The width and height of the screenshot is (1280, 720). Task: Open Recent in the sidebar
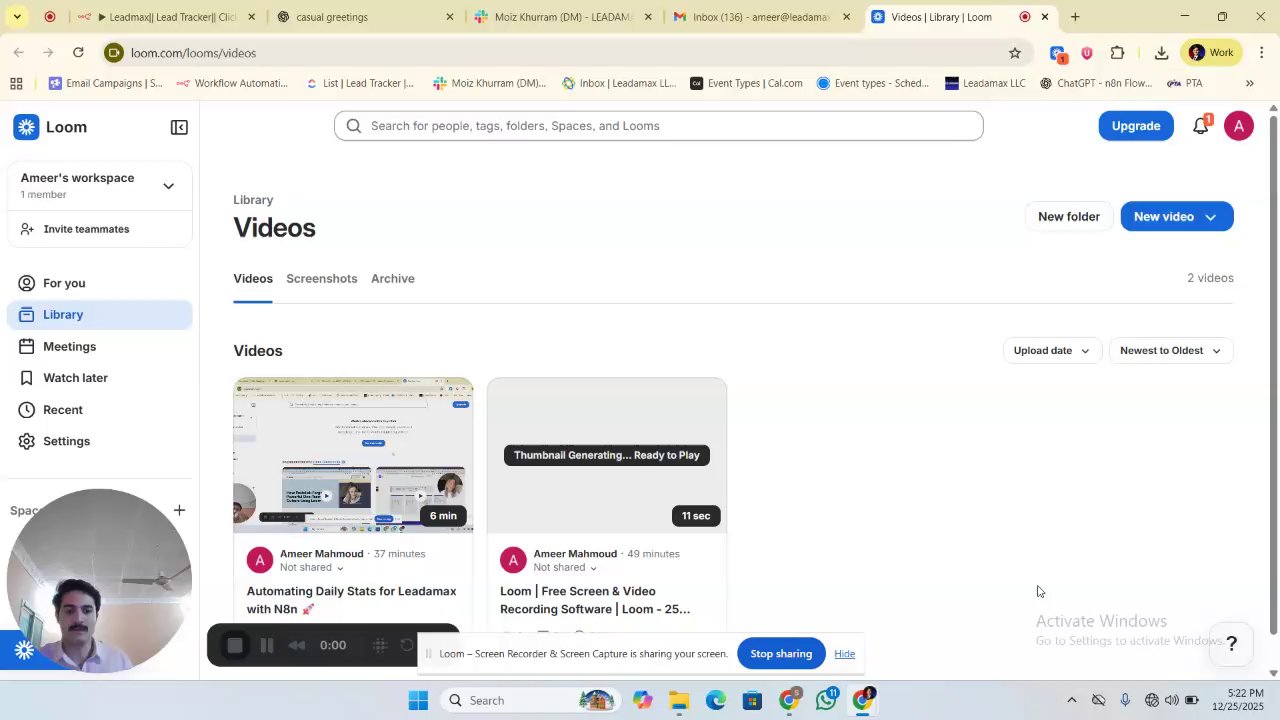pyautogui.click(x=100, y=410)
